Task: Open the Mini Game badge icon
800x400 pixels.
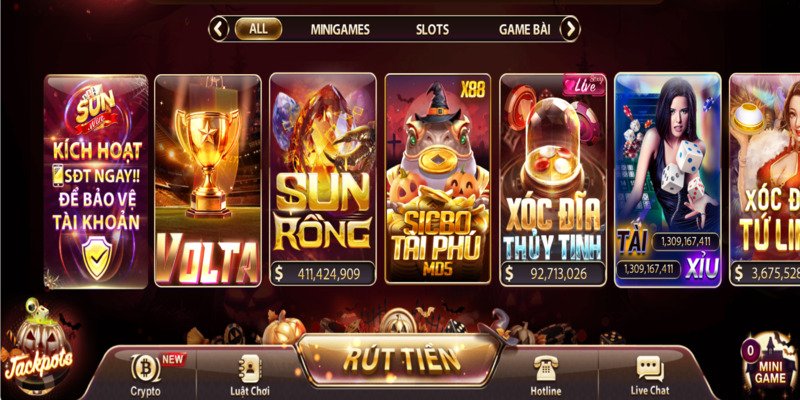Action: [x=769, y=364]
